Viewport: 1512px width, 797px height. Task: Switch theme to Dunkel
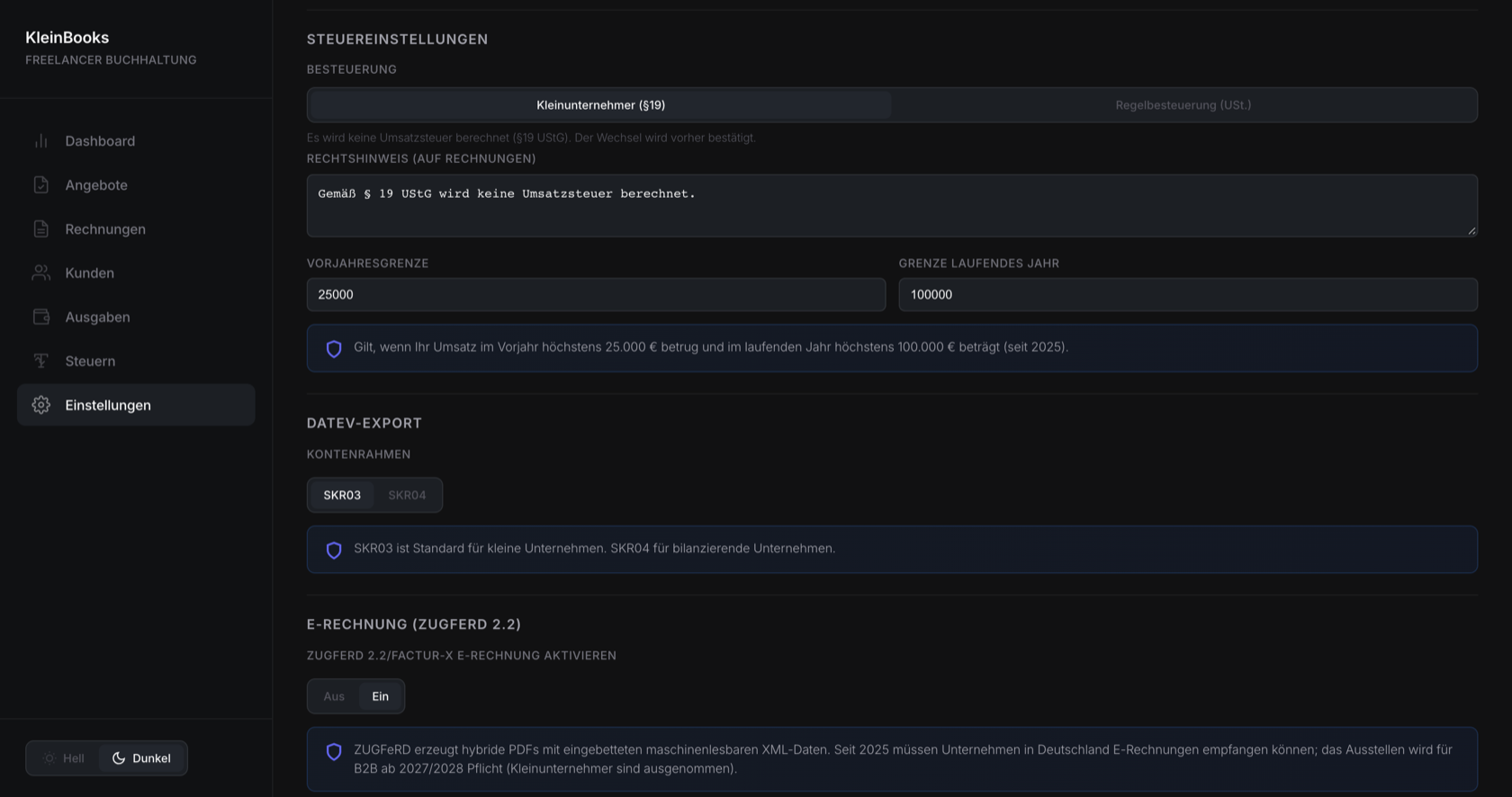click(142, 758)
